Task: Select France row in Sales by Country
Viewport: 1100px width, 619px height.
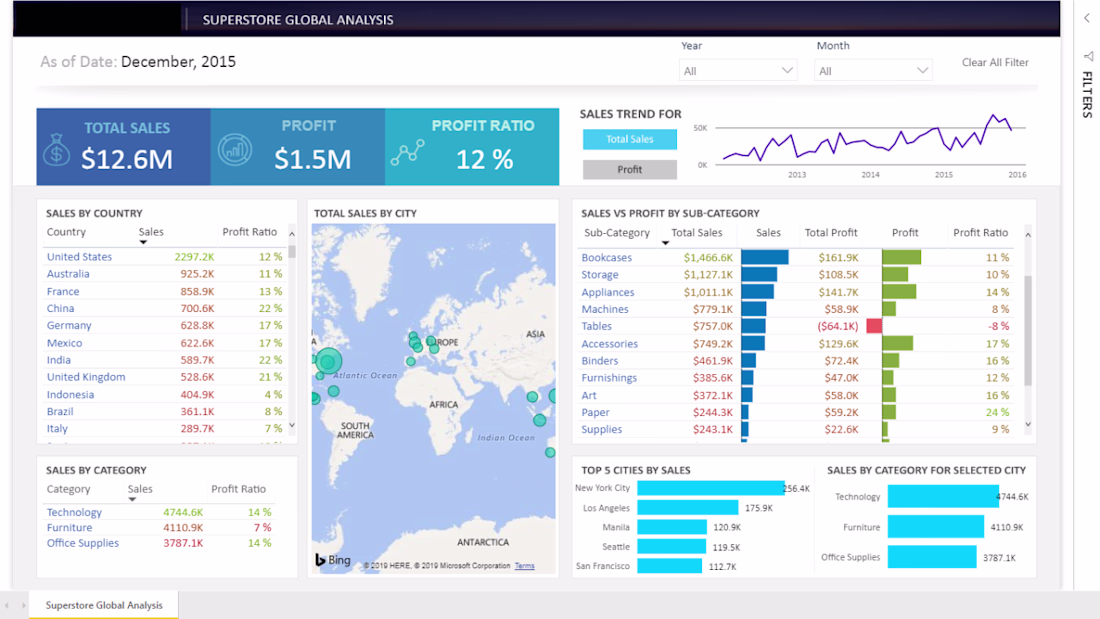Action: [x=166, y=291]
